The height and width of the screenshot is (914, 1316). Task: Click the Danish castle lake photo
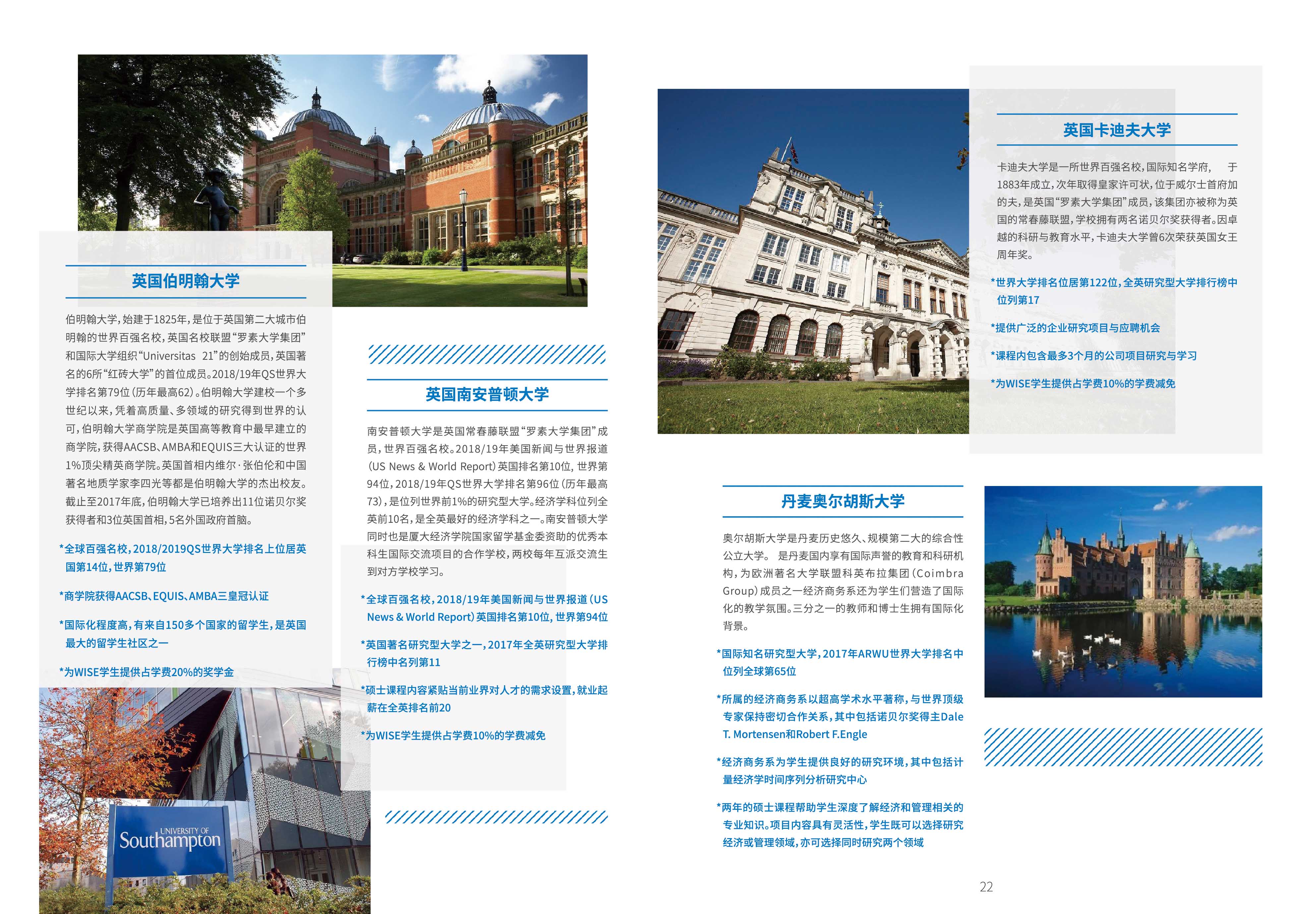(x=1122, y=591)
